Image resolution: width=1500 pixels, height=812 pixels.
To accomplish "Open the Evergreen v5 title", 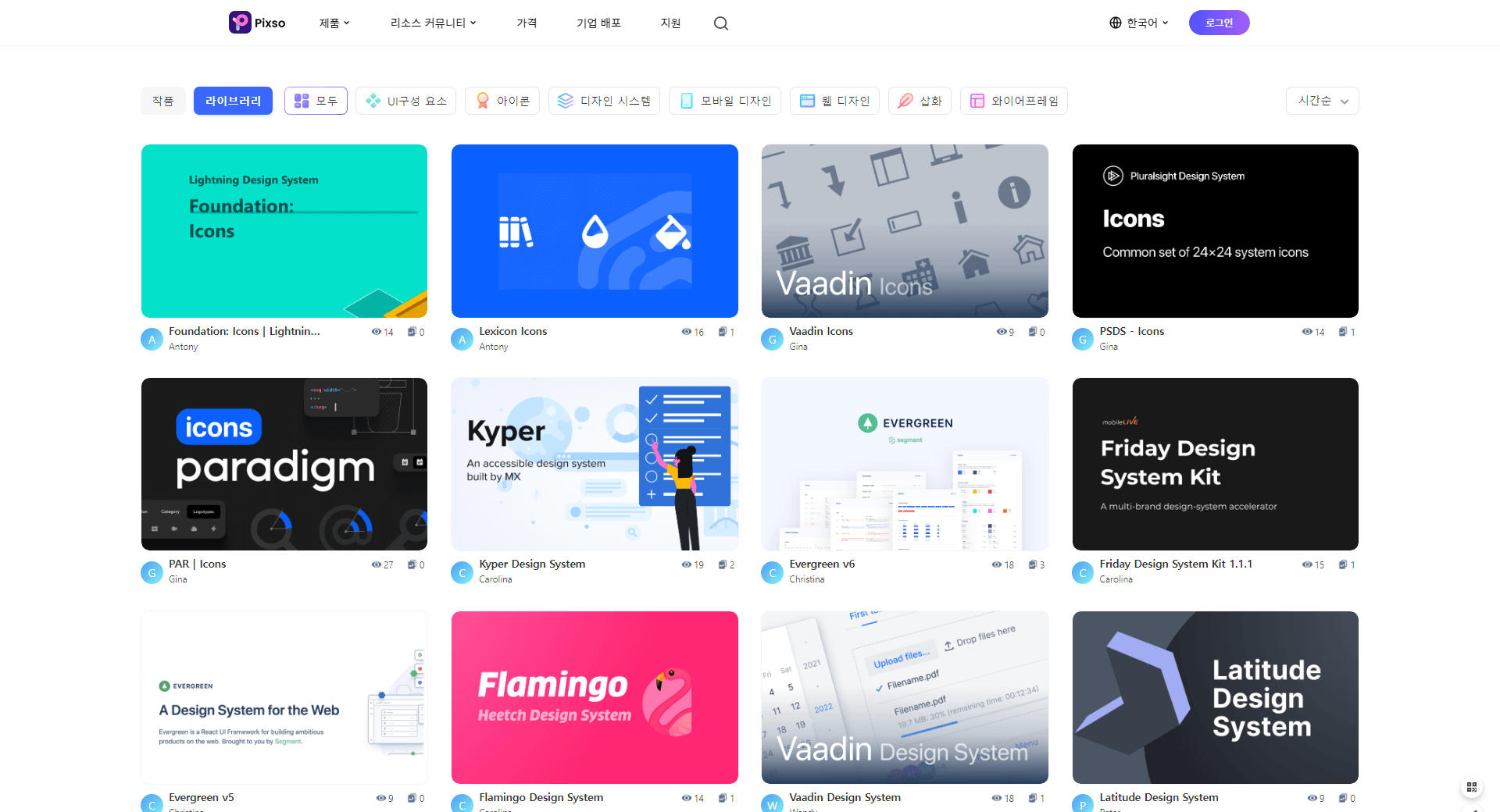I will pos(201,797).
